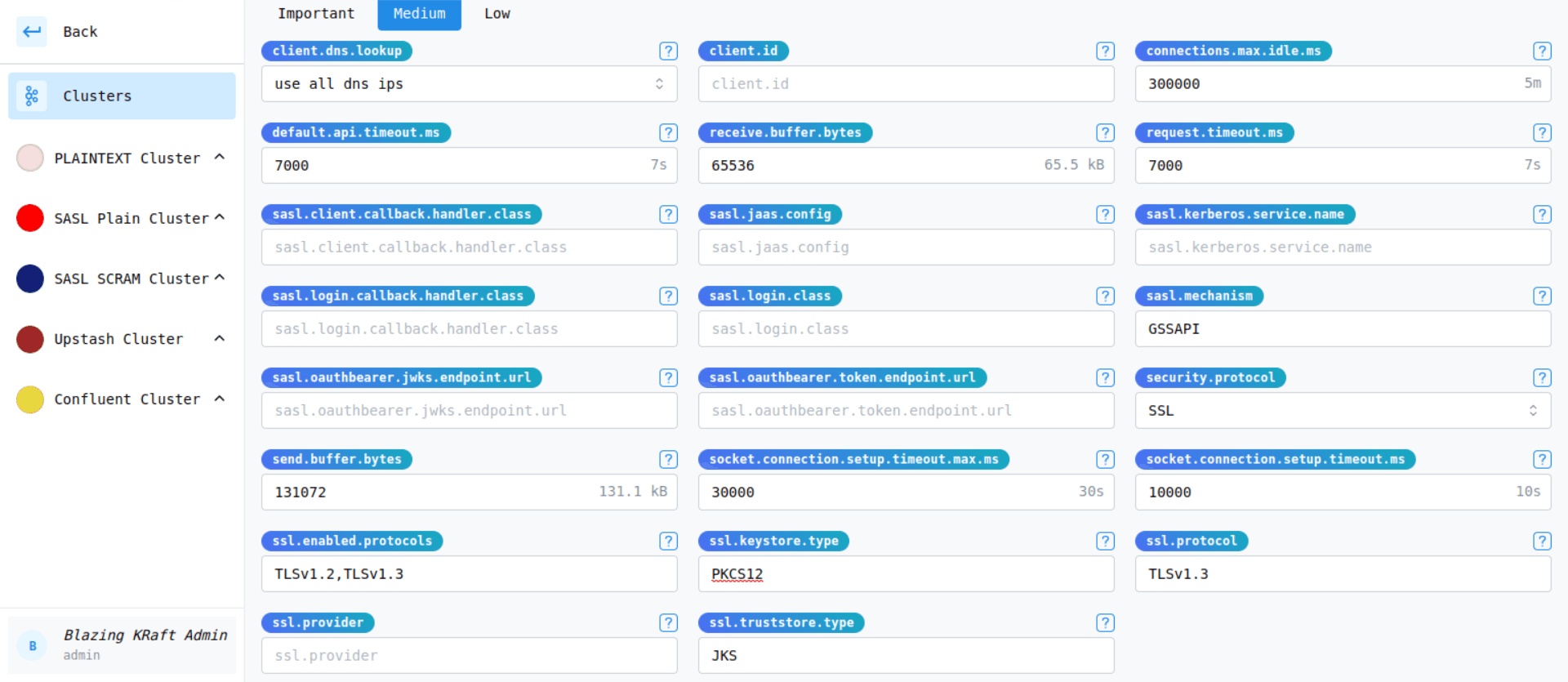Open help for sasl.jaas.config
This screenshot has width=1568, height=682.
[x=1105, y=214]
